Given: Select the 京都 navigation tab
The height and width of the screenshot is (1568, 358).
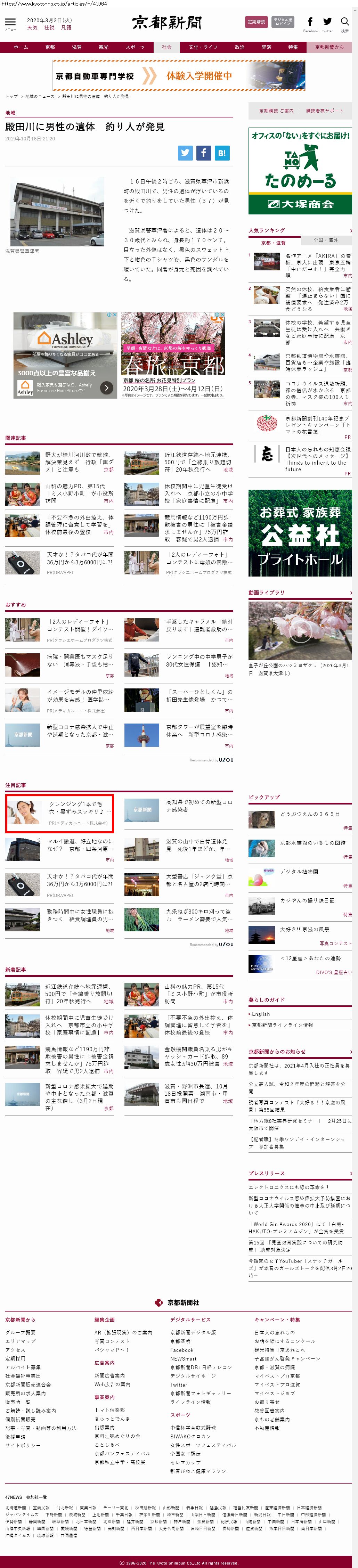Looking at the screenshot, I should point(50,47).
